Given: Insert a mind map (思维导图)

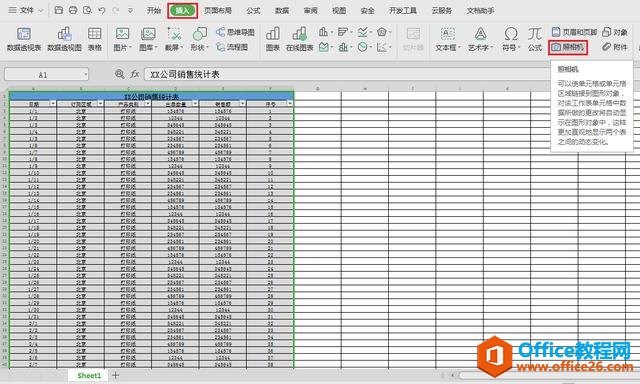Looking at the screenshot, I should pos(236,32).
